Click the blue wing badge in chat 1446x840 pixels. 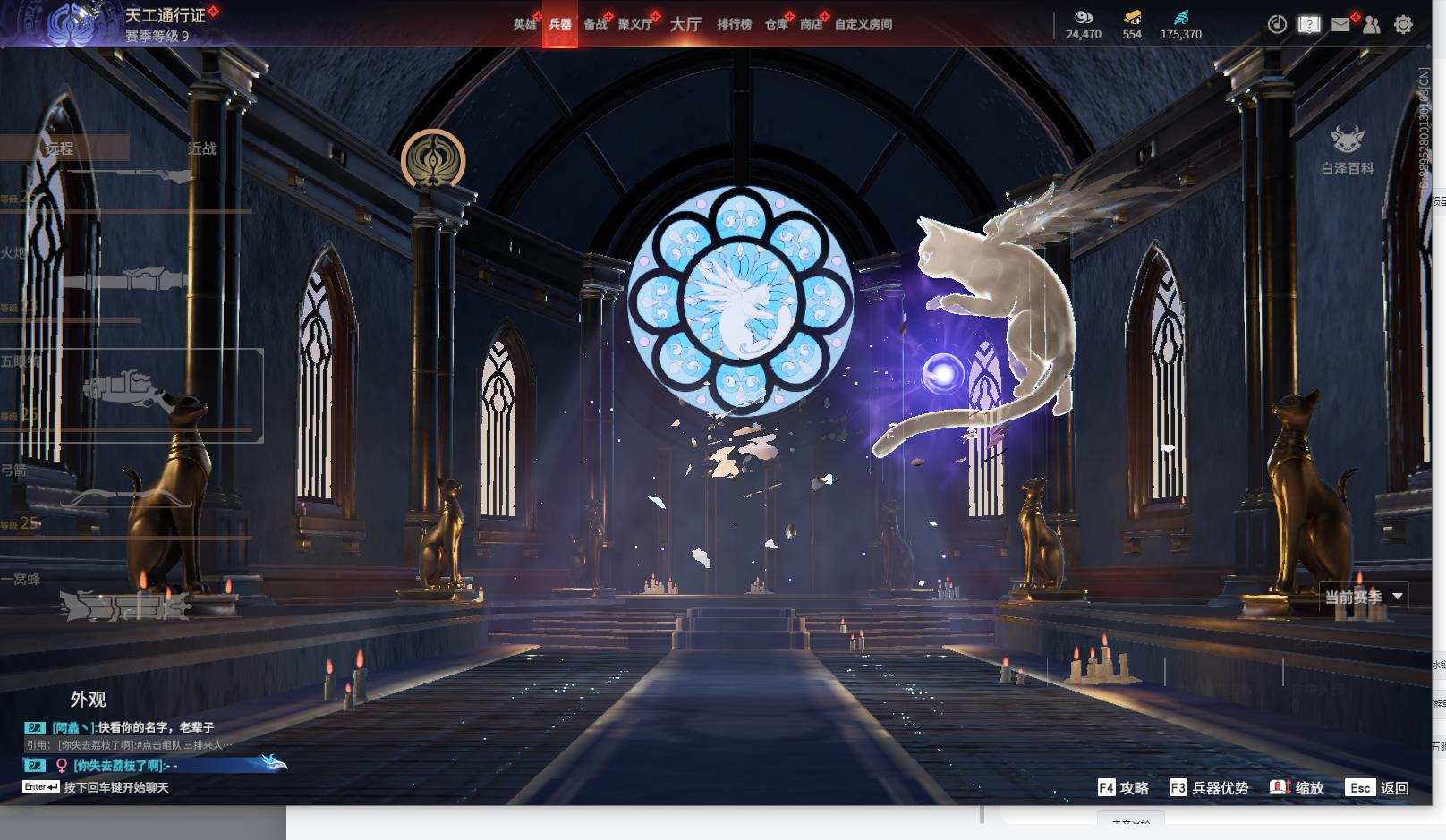272,762
